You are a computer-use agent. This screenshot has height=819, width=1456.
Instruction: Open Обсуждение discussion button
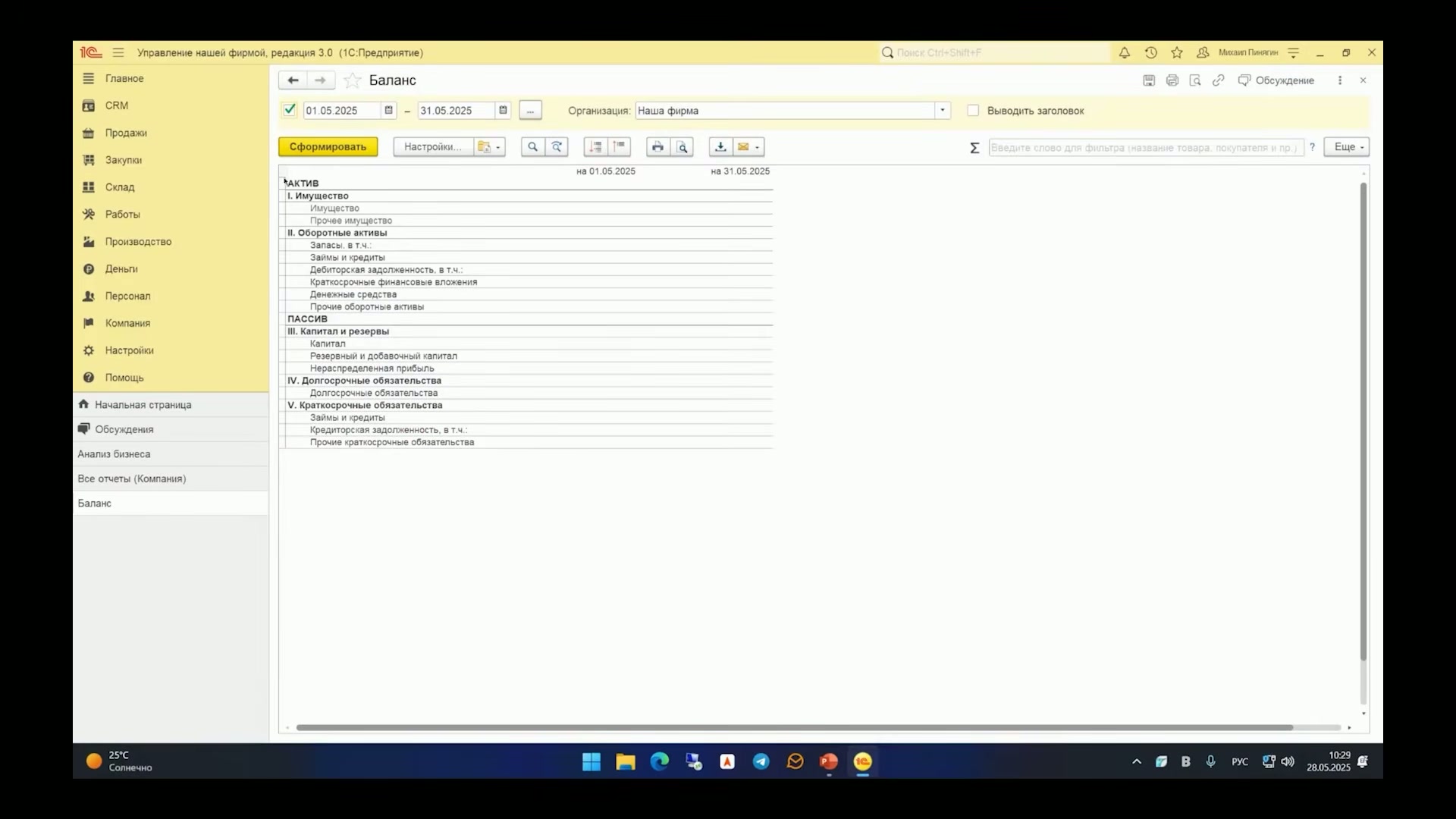tap(1276, 80)
